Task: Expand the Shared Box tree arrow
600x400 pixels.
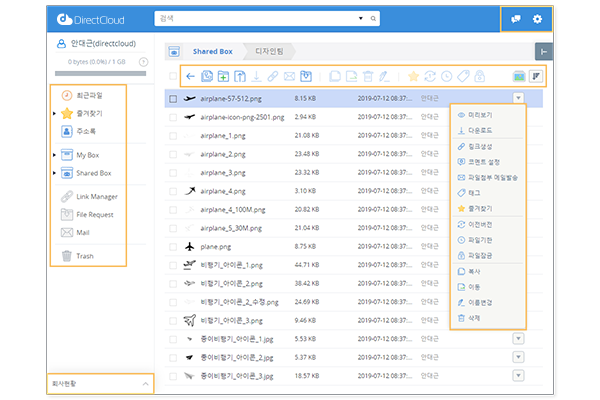Action: (x=54, y=173)
